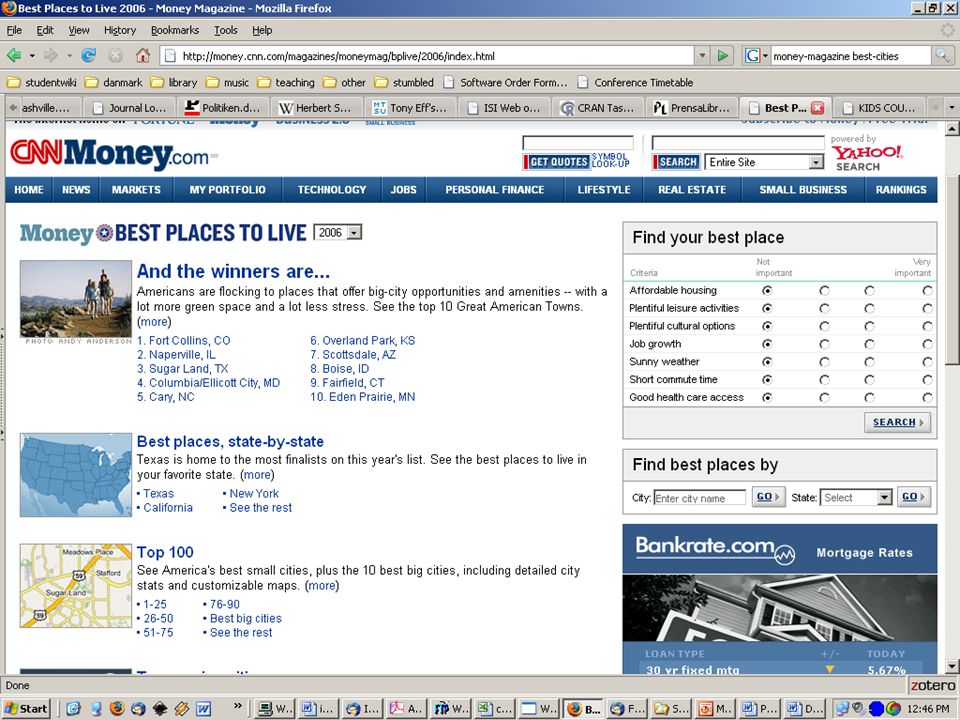Launch Word from quick launch bar

click(x=203, y=708)
